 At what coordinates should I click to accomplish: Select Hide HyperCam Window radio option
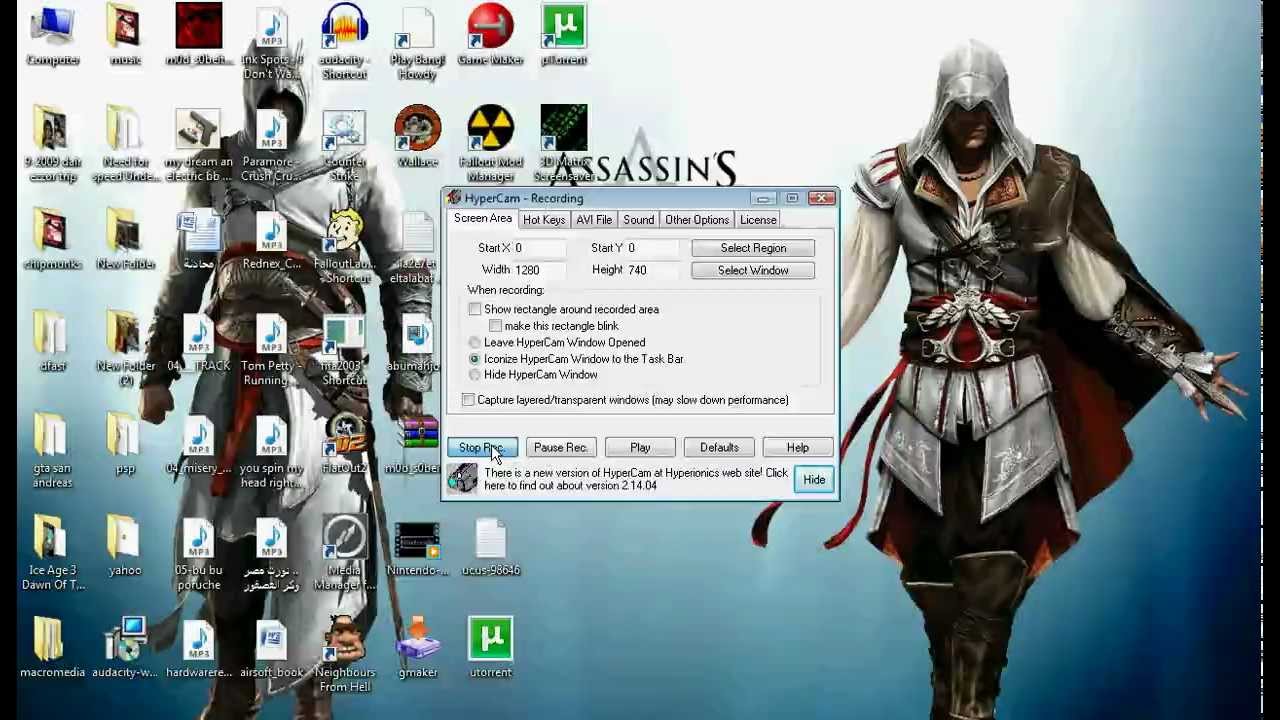coord(475,375)
